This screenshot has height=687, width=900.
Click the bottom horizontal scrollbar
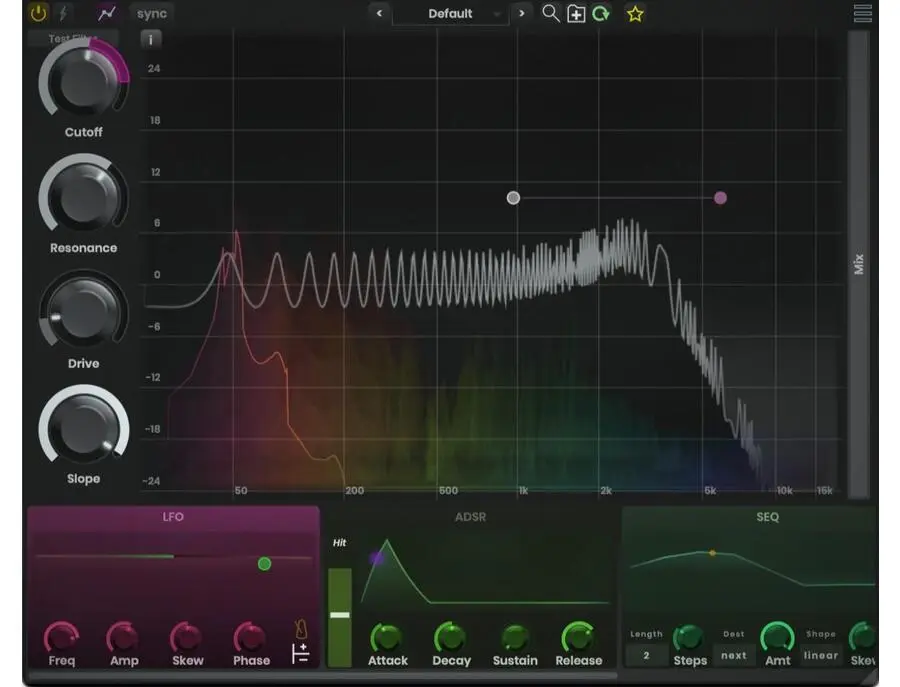pos(323,676)
